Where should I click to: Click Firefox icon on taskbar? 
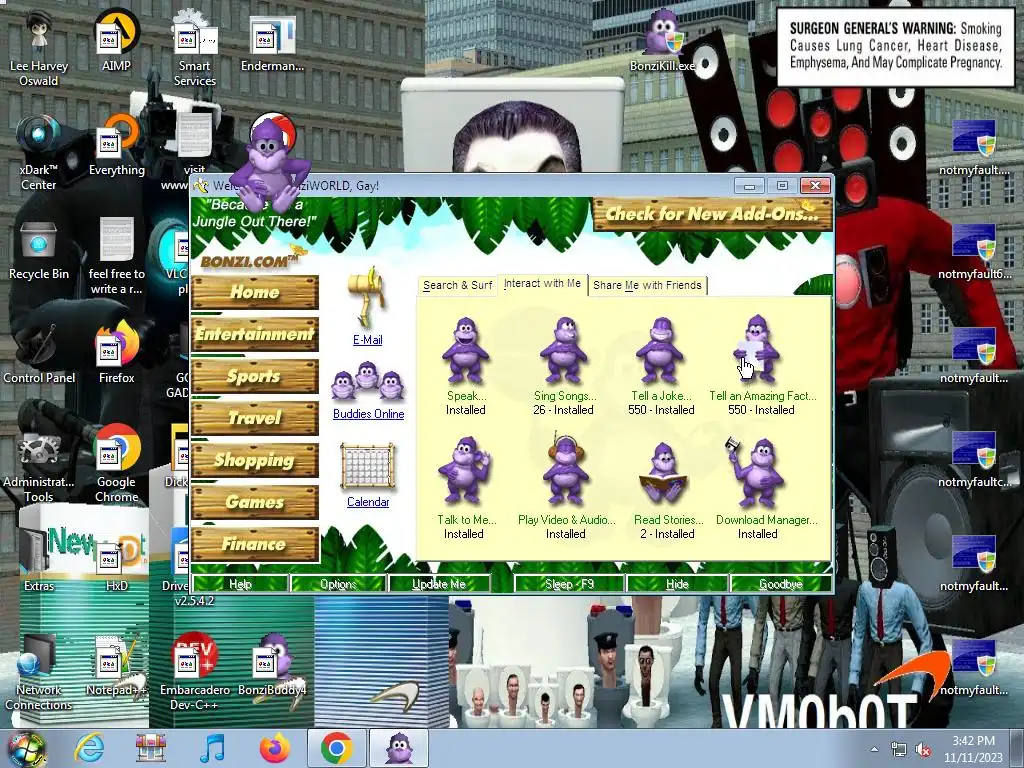pyautogui.click(x=274, y=748)
